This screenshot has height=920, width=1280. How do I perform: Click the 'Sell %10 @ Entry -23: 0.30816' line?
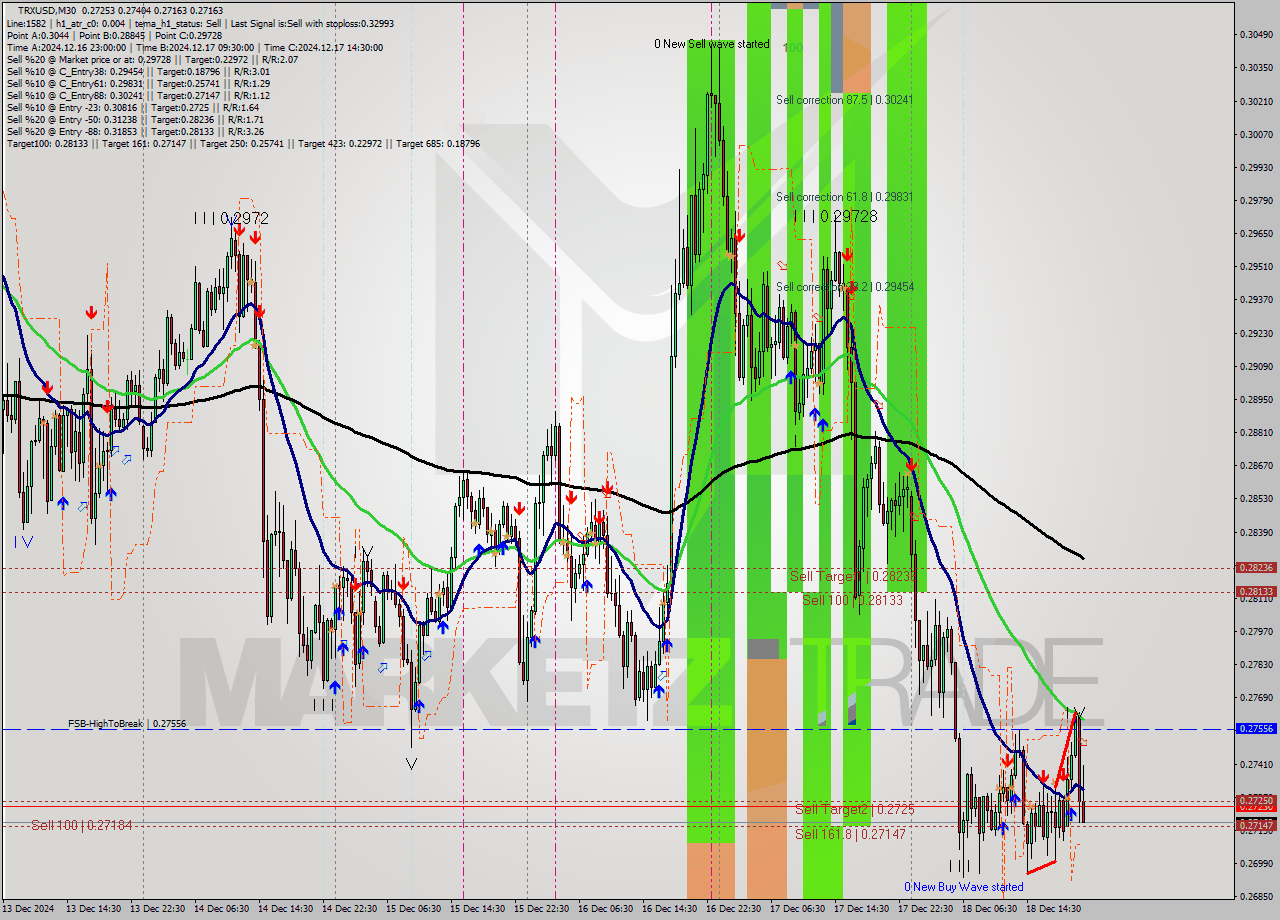point(133,107)
